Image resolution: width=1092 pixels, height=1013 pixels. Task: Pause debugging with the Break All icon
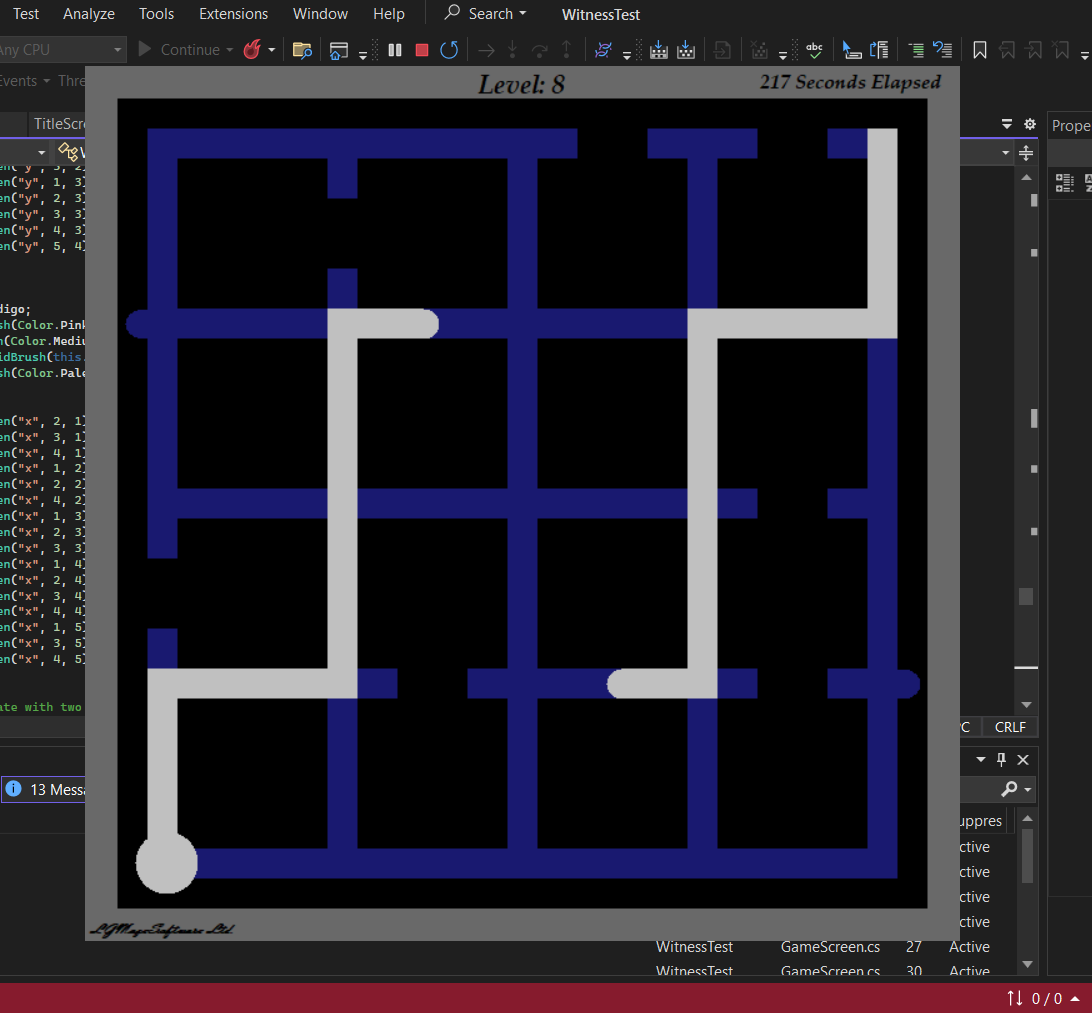pyautogui.click(x=395, y=50)
